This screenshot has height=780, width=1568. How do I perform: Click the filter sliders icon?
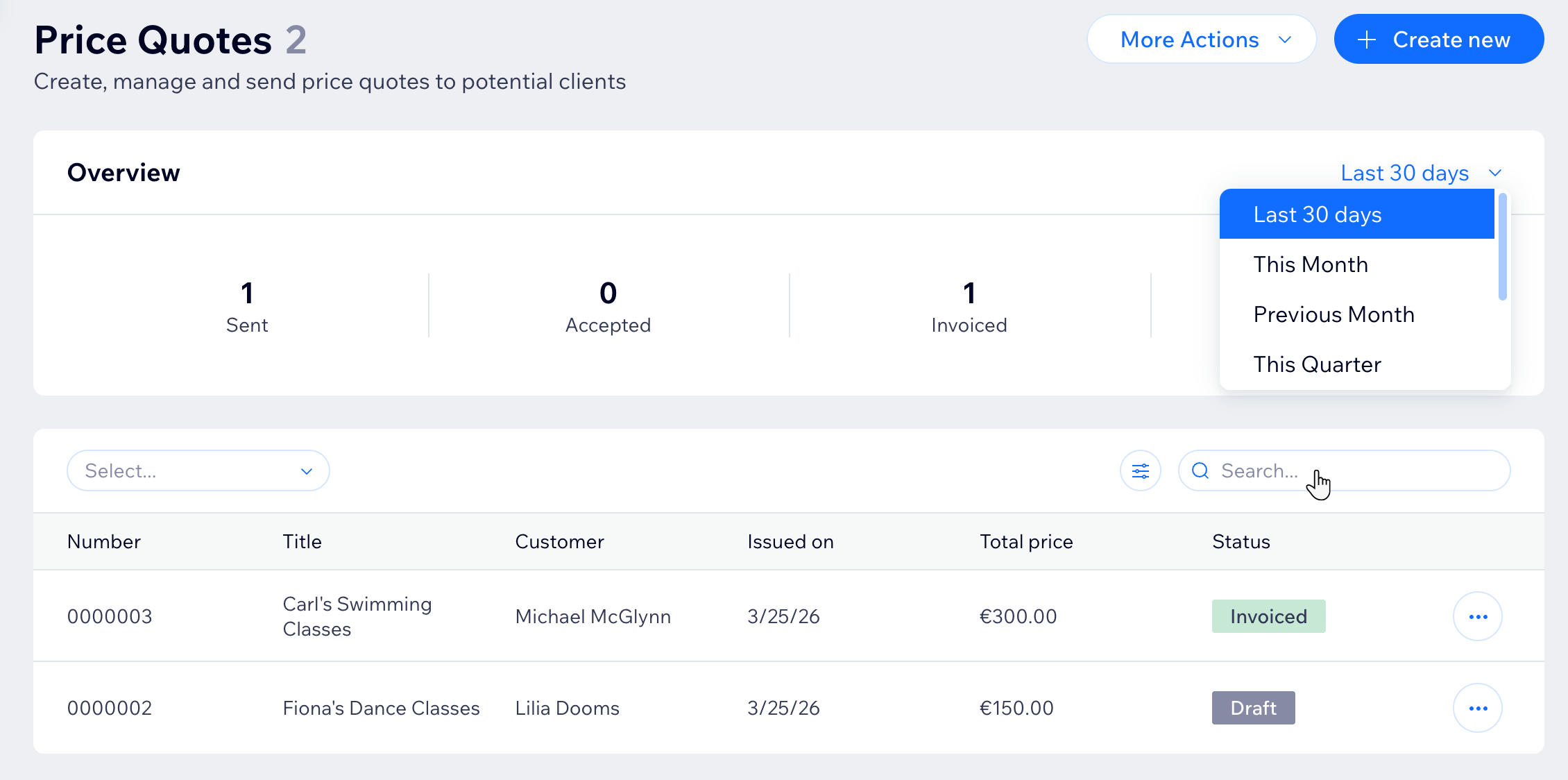pos(1140,471)
